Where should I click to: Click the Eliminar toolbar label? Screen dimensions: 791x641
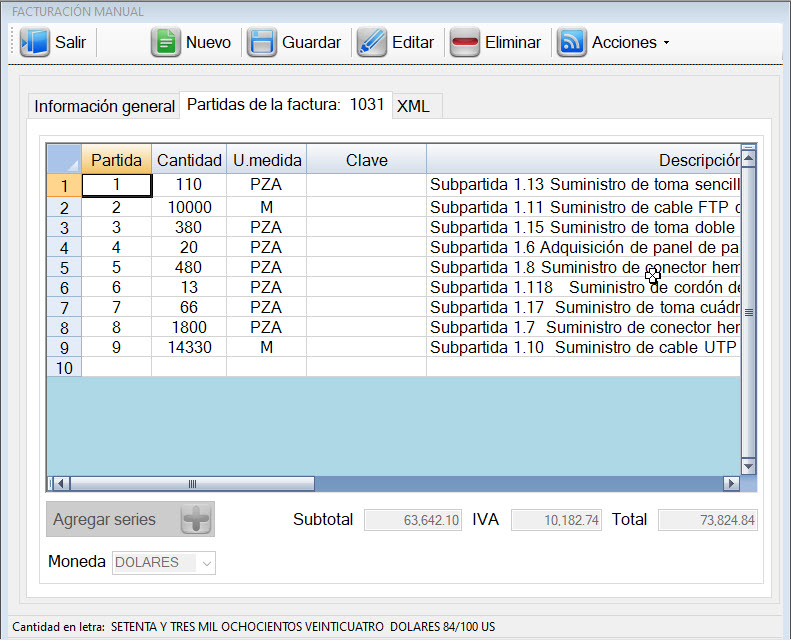[513, 42]
